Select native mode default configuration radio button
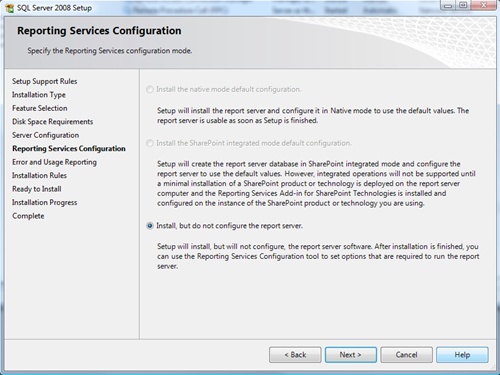Viewport: 500px width, 375px height. tap(150, 89)
